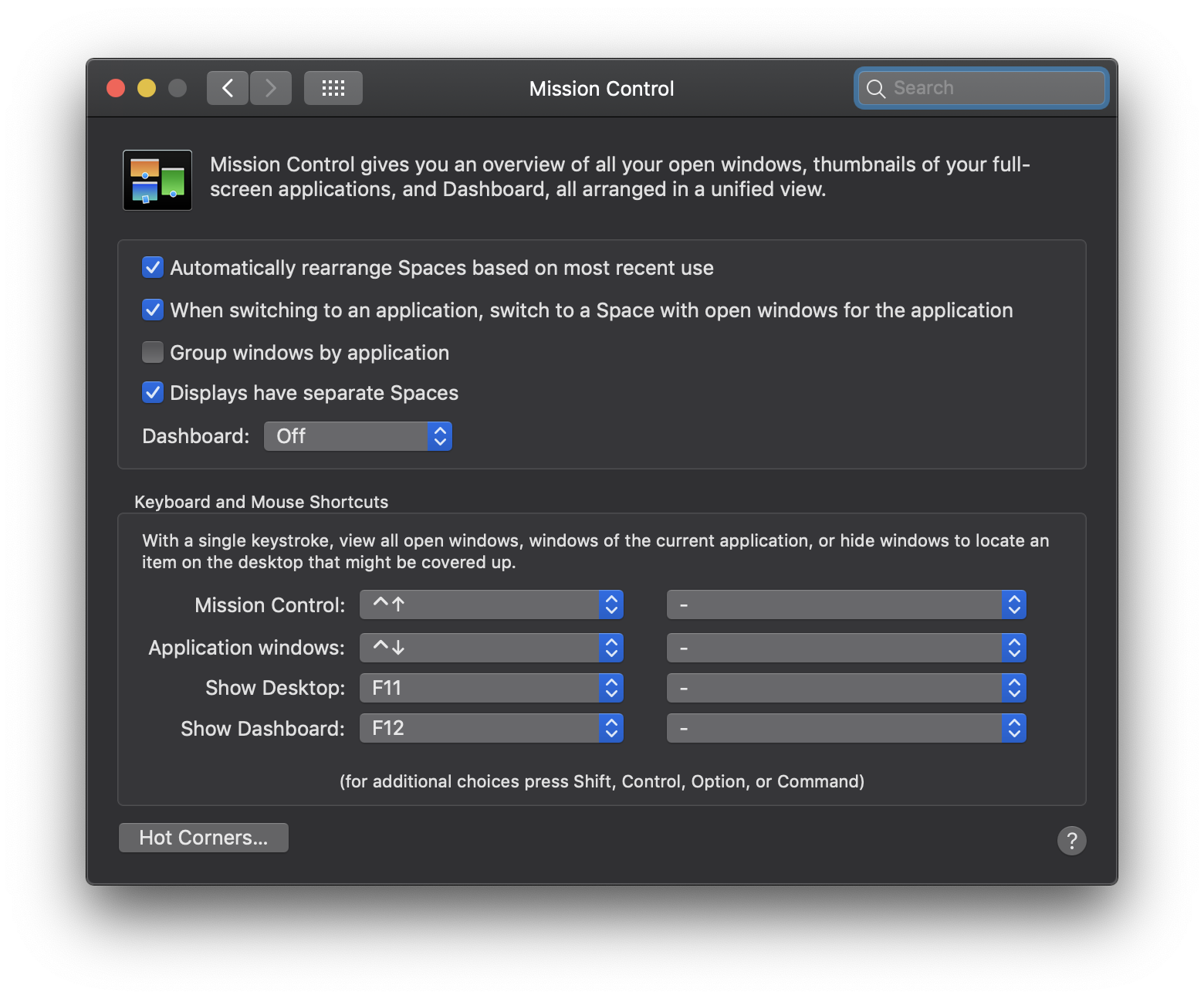This screenshot has width=1204, height=999.
Task: Open Show Desktop F11 shortcut dropdown
Action: pyautogui.click(x=492, y=688)
